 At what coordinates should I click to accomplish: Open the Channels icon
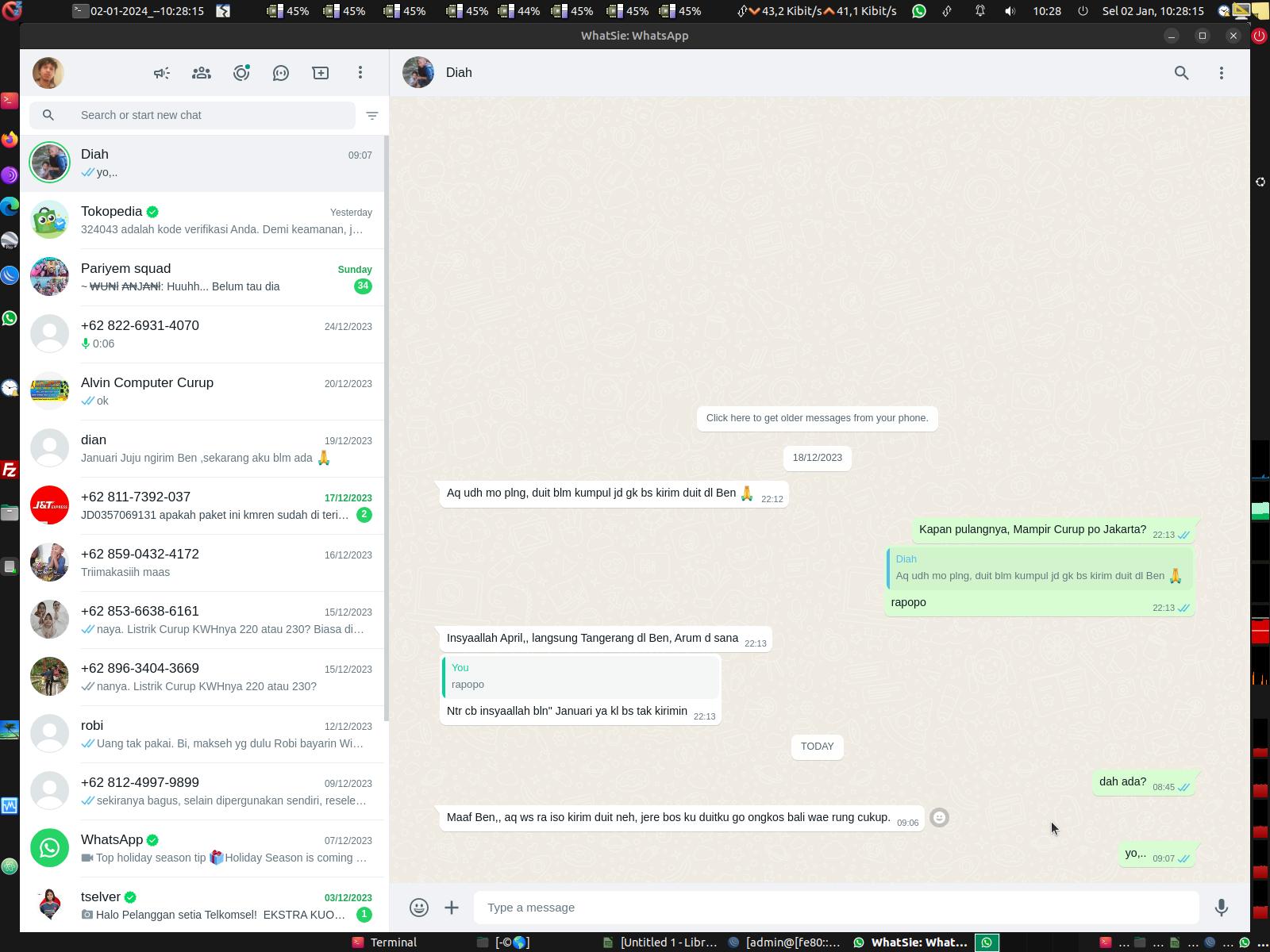281,73
